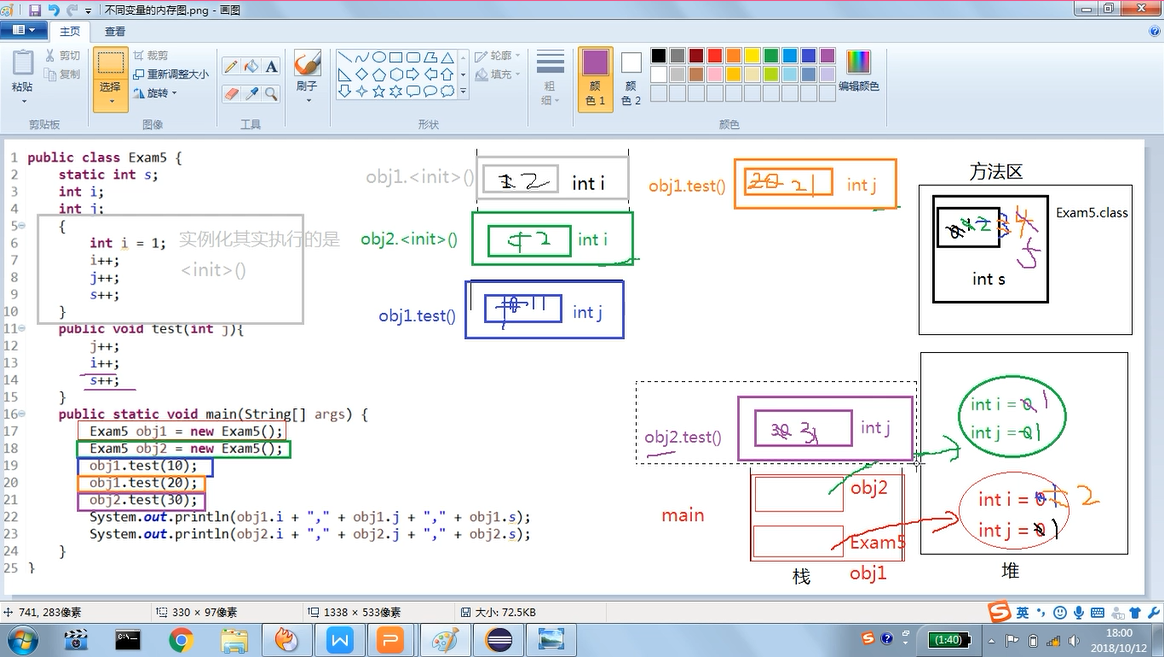Viewport: 1164px width, 657px height.
Task: Choose the diamond shape
Action: pos(362,74)
